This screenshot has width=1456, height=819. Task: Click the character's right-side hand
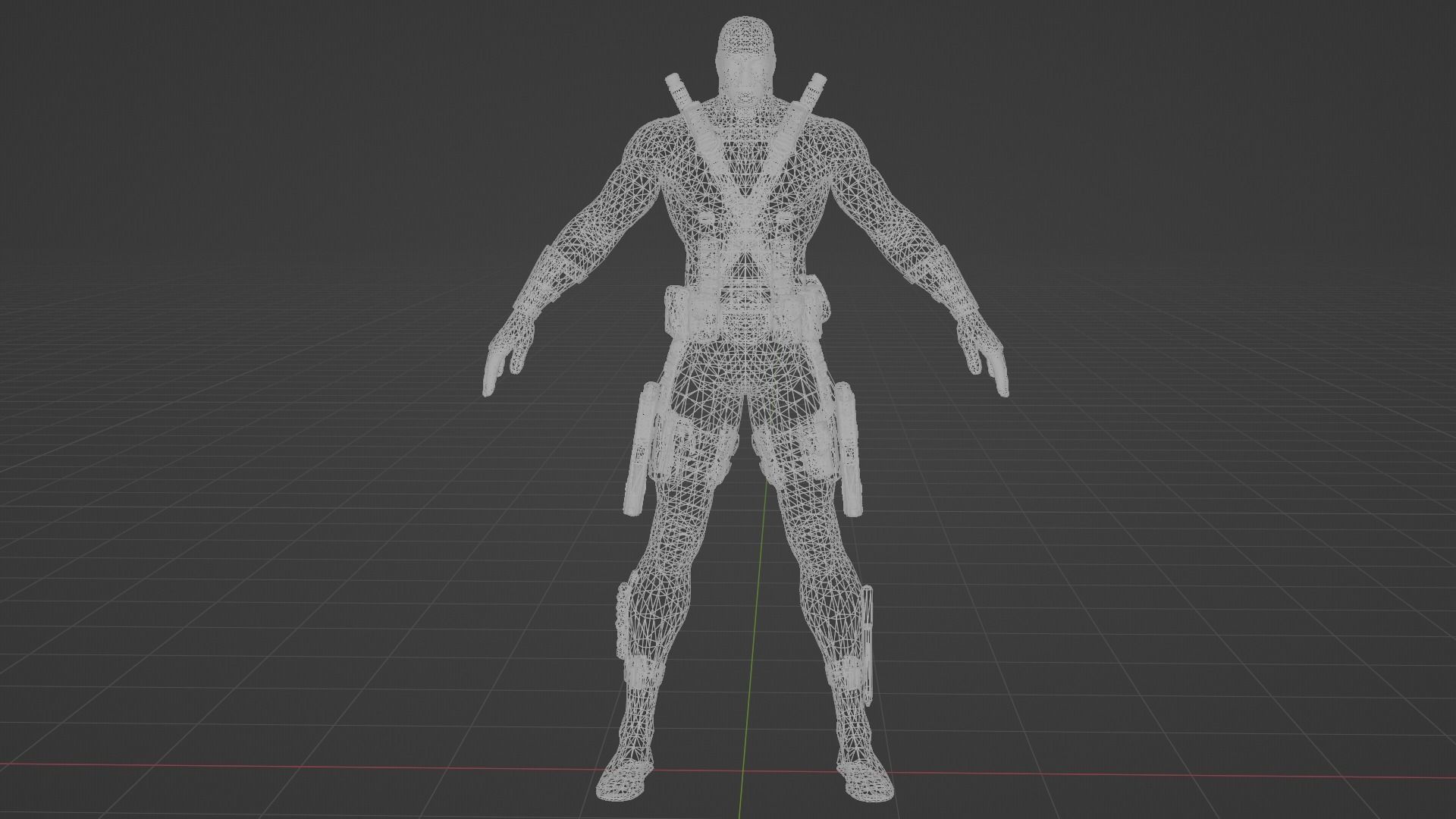(983, 353)
